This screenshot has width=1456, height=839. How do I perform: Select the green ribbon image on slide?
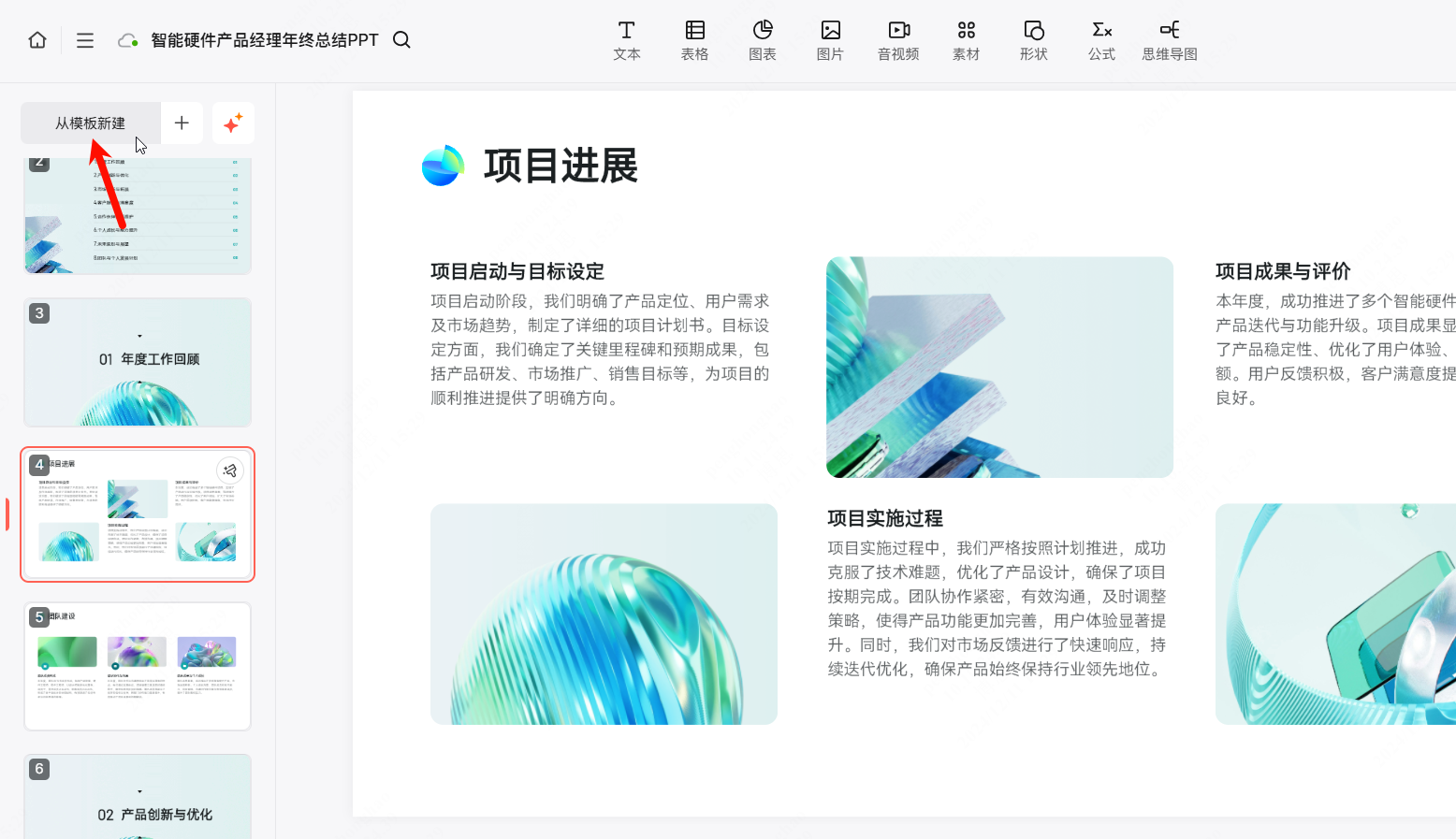(1335, 615)
